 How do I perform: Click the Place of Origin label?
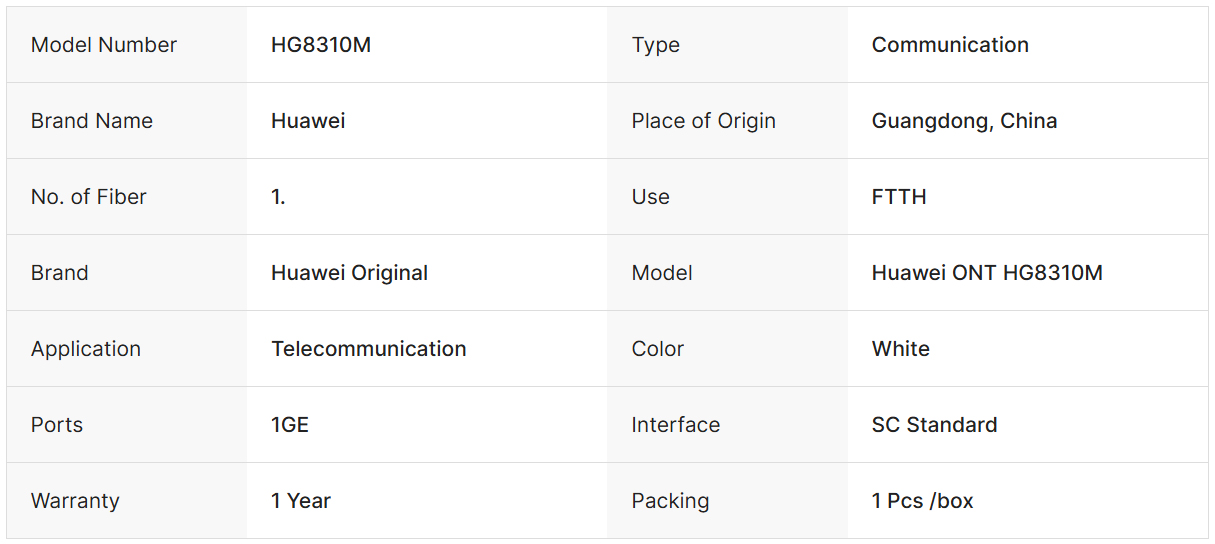[703, 121]
